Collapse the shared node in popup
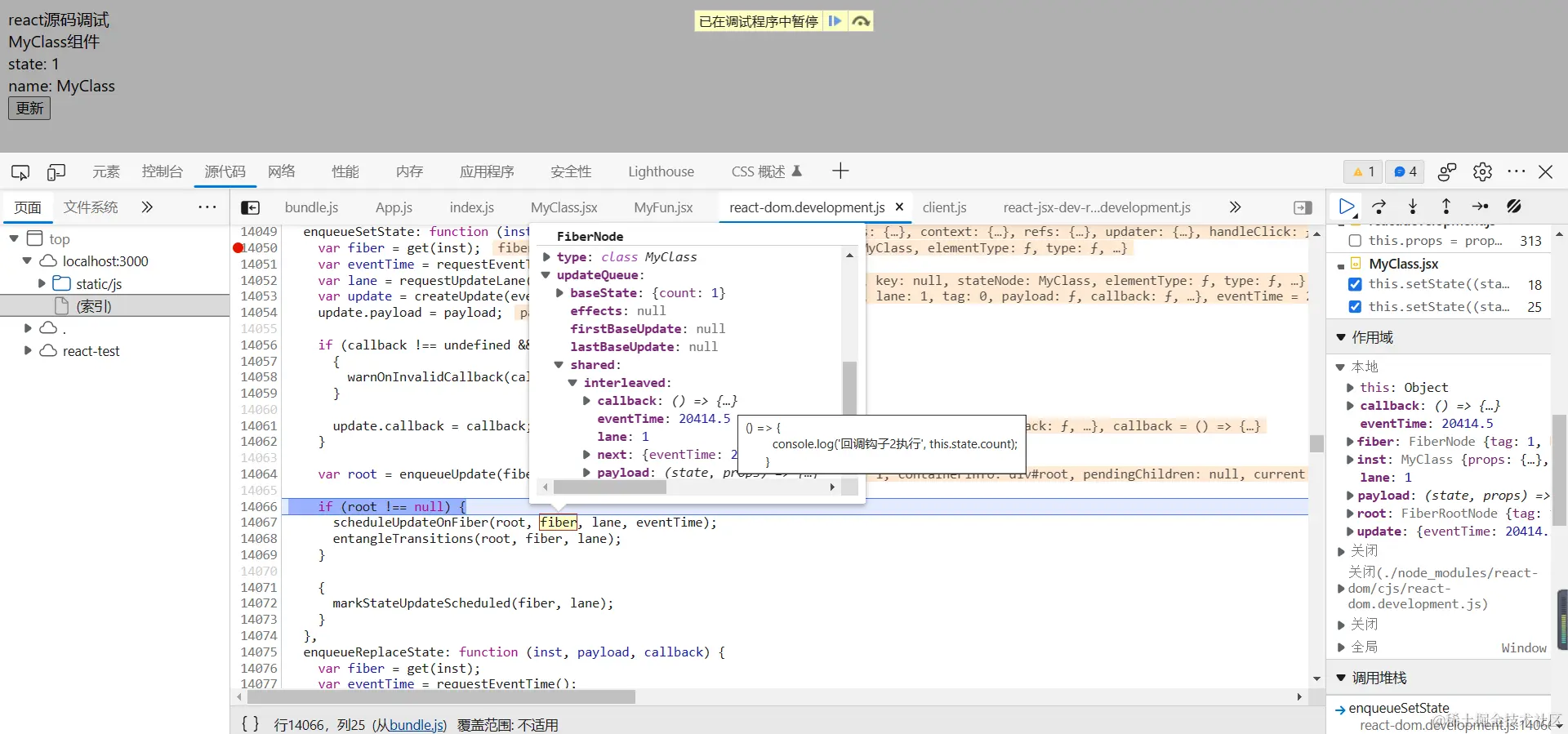The height and width of the screenshot is (734, 1568). [559, 365]
